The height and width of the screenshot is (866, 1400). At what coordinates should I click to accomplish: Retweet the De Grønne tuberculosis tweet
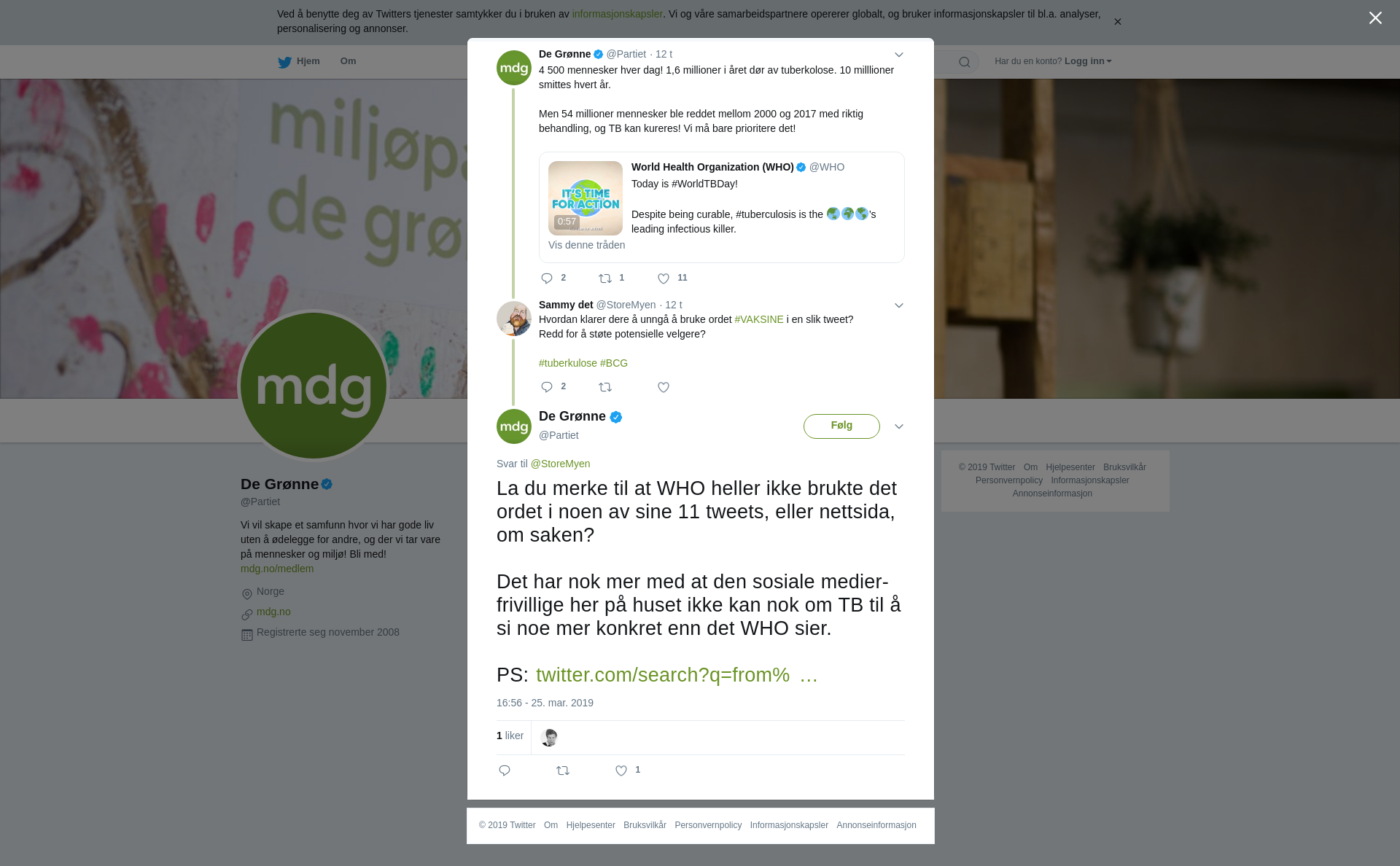point(605,278)
